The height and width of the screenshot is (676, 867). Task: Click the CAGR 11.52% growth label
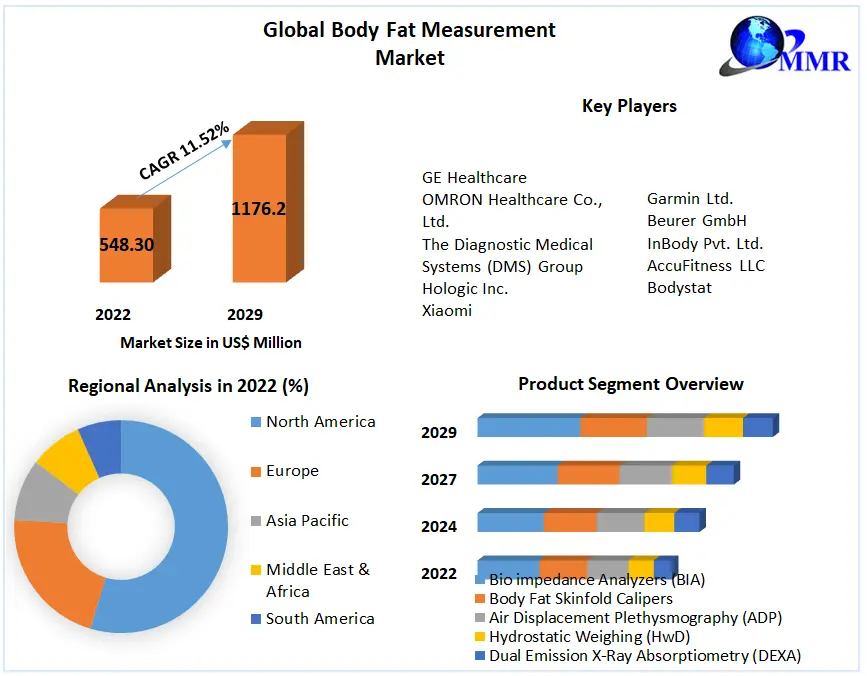pyautogui.click(x=184, y=152)
